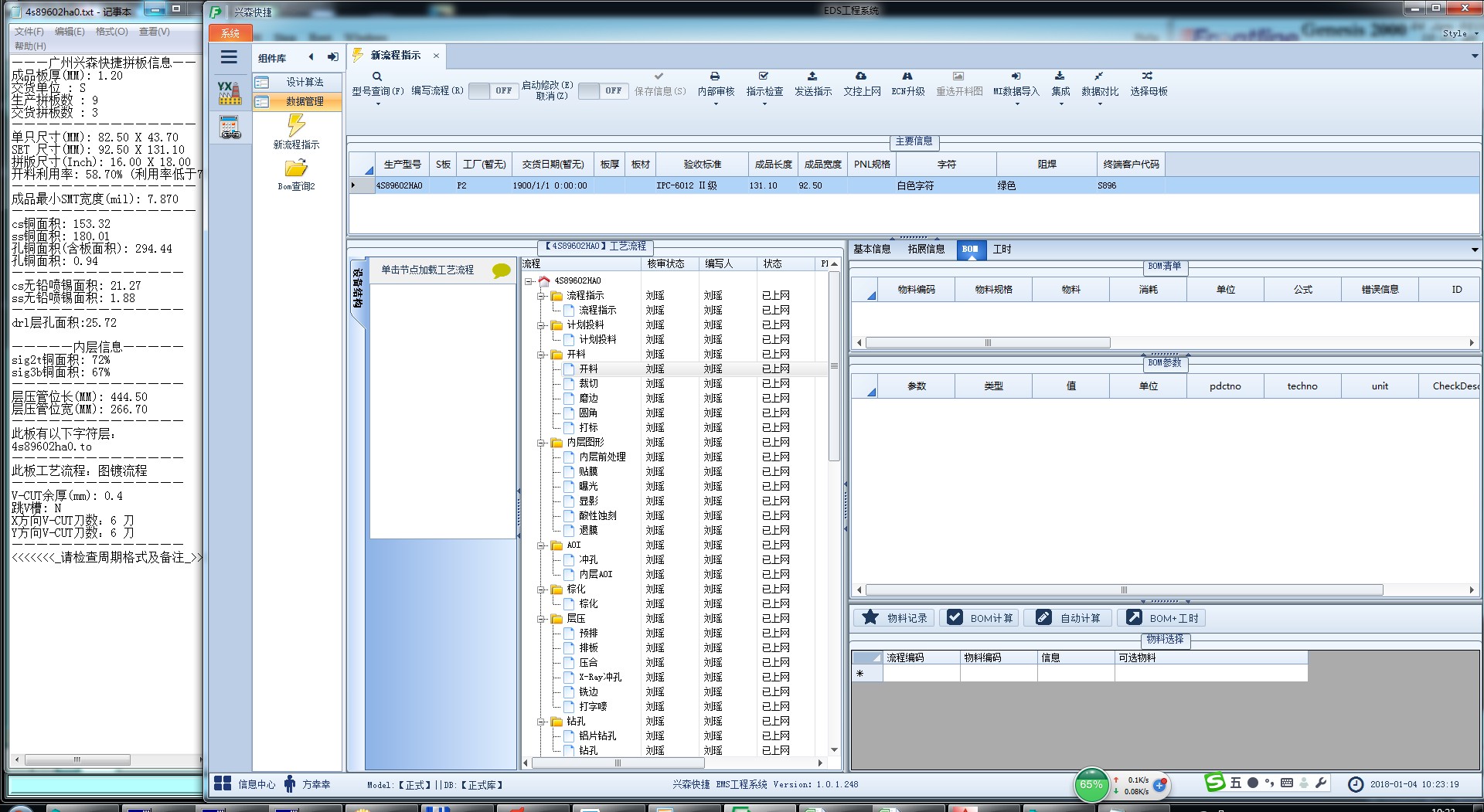Click Notepad horizontal scrollbar thumb
This screenshot has height=812, width=1484.
click(77, 759)
